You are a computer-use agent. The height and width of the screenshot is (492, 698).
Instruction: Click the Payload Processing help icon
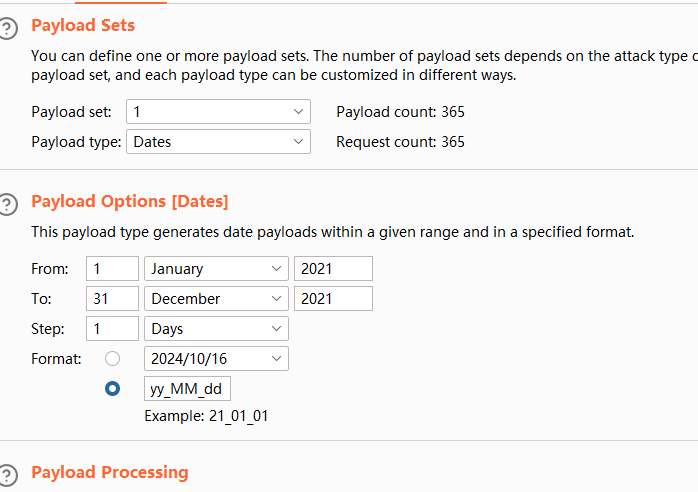click(x=9, y=474)
